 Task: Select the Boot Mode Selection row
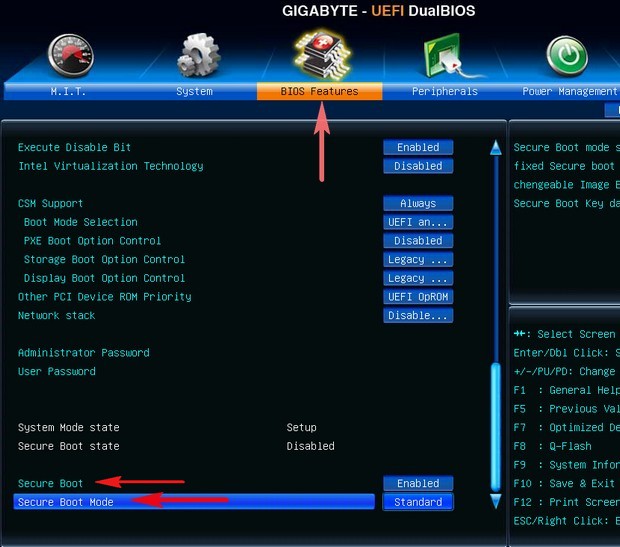tap(81, 222)
